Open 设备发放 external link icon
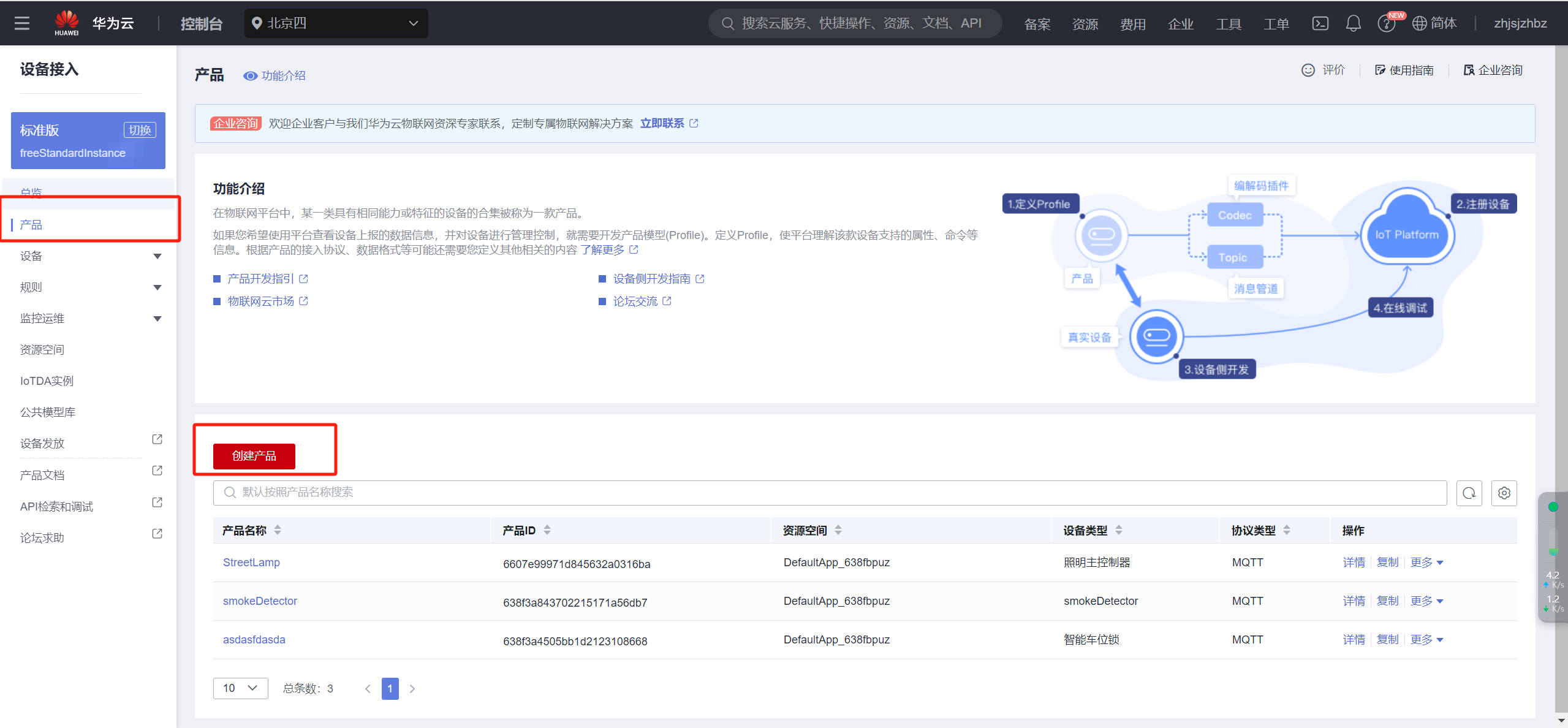 157,439
